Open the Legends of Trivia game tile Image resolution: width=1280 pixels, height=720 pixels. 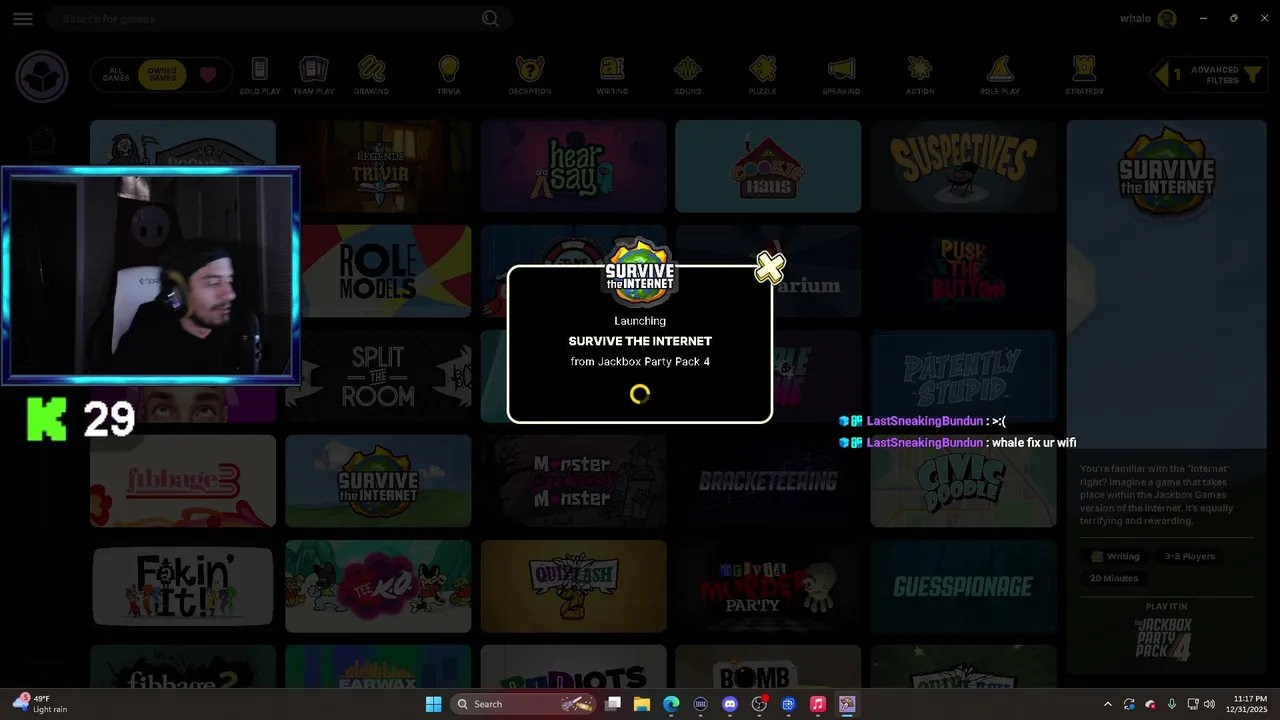click(379, 166)
